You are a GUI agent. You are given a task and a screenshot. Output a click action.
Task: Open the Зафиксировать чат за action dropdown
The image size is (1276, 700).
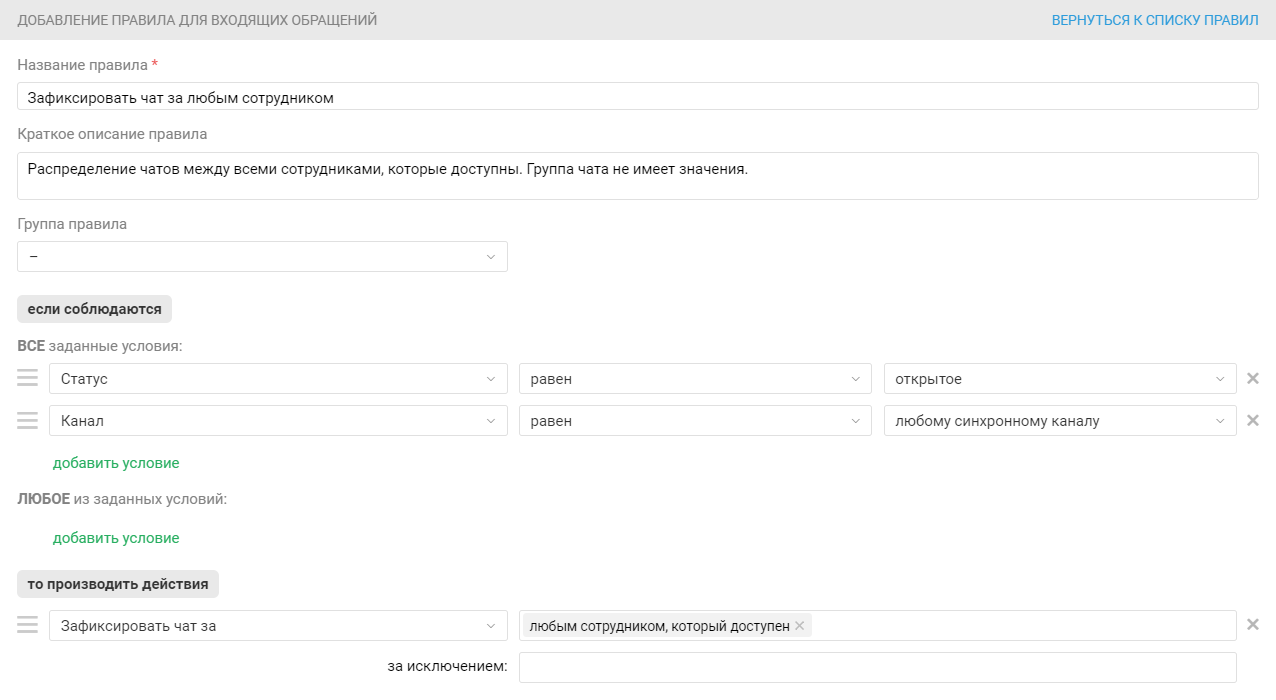point(278,626)
